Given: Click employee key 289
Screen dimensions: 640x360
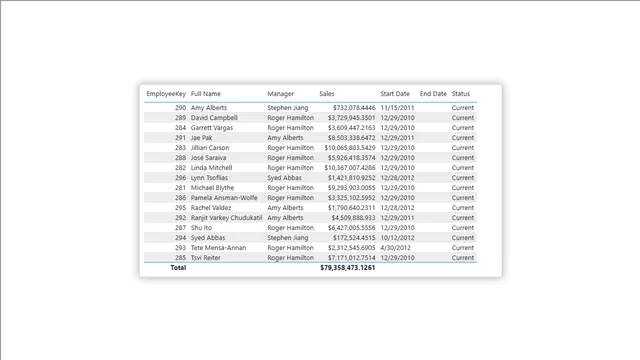Looking at the screenshot, I should (180, 118).
